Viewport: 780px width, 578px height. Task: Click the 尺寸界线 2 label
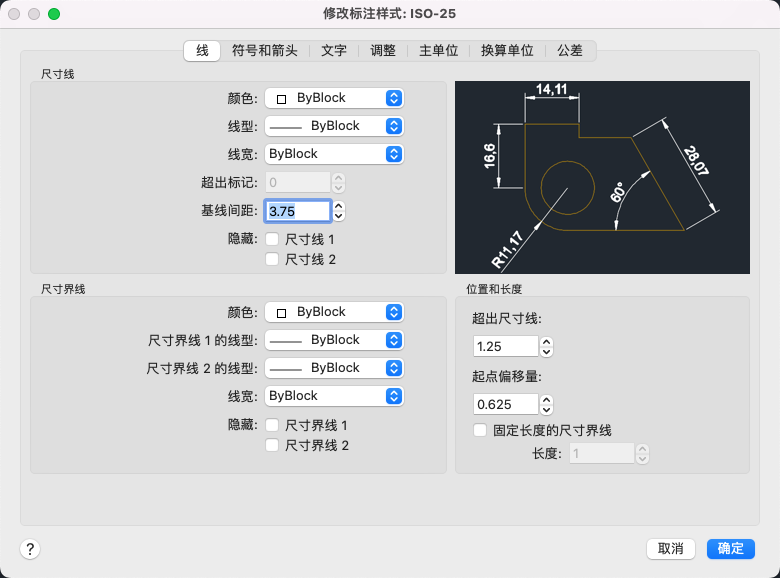[x=317, y=445]
